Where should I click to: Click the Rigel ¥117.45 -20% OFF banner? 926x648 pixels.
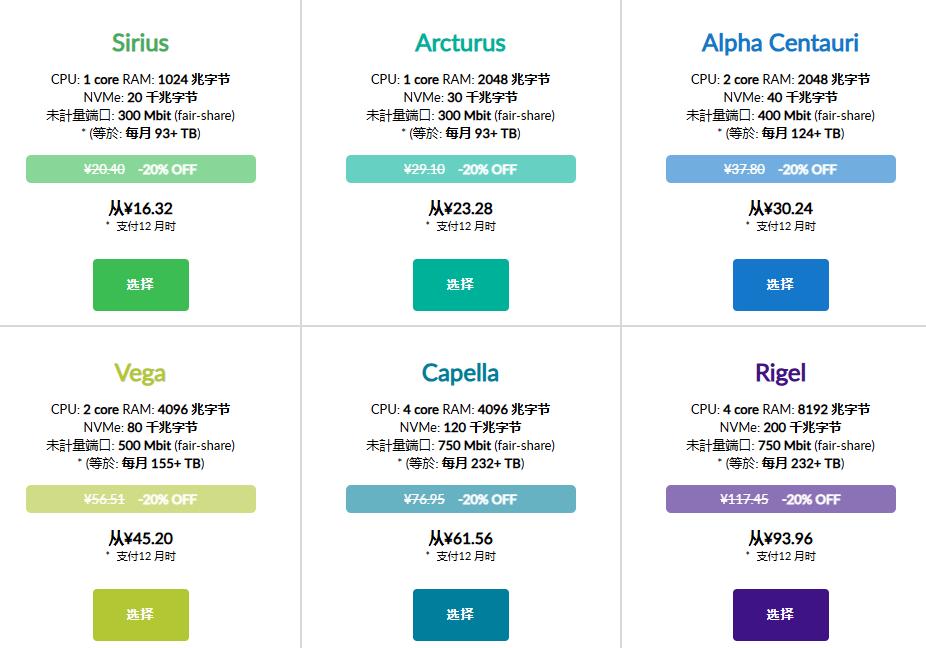pos(781,499)
